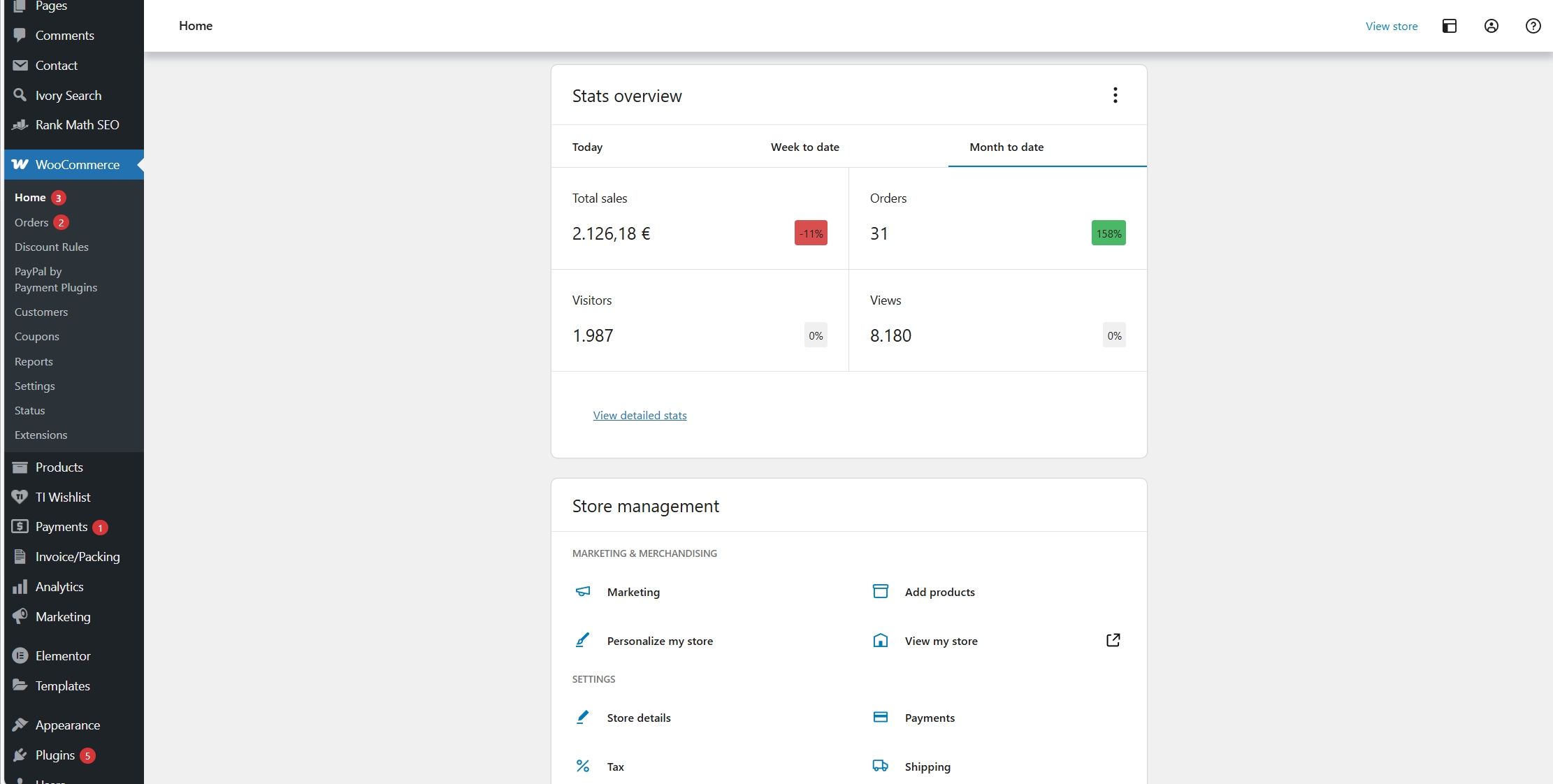Click the red -11% sales change badge

(x=811, y=233)
